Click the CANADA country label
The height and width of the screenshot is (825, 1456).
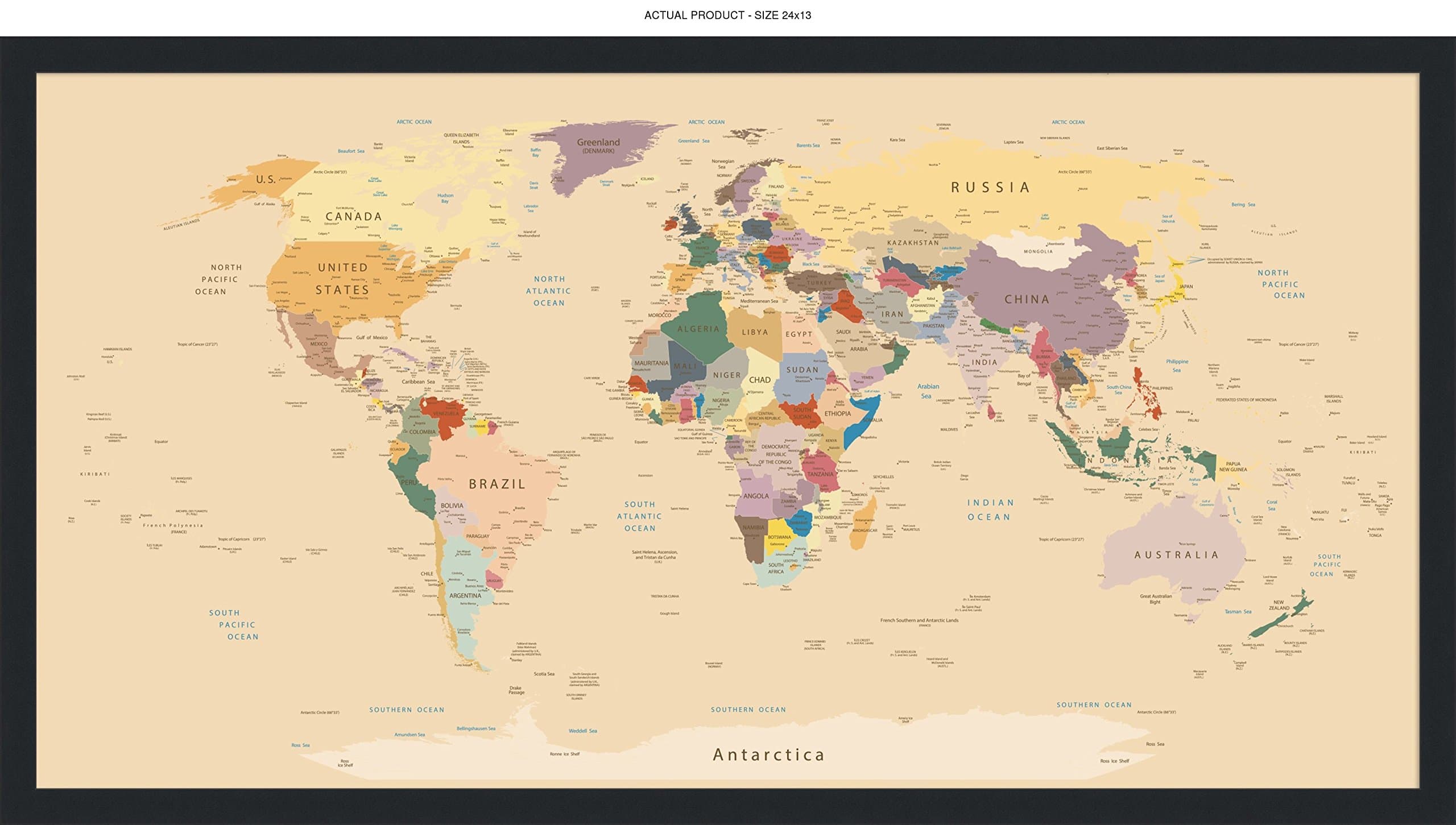coord(353,217)
